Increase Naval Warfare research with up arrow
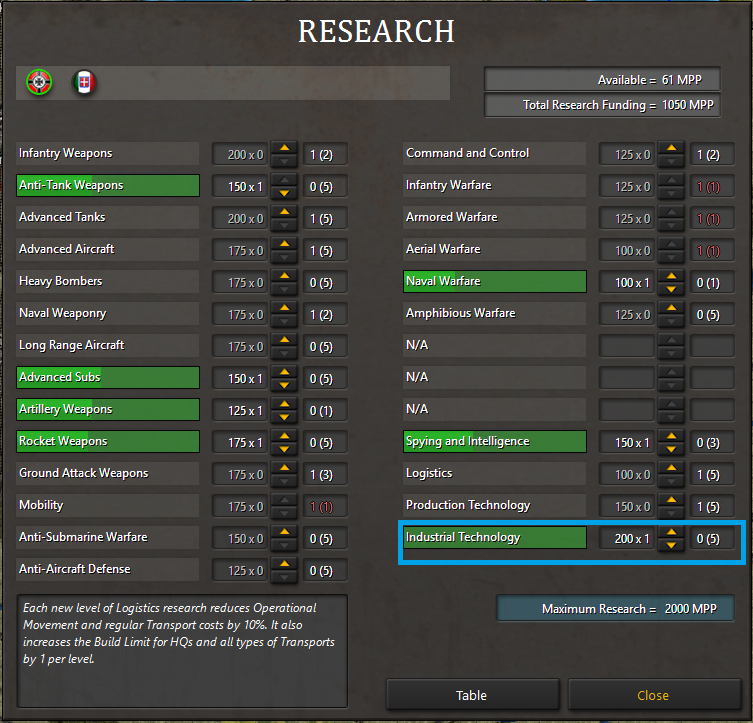The height and width of the screenshot is (723, 753). coord(671,276)
